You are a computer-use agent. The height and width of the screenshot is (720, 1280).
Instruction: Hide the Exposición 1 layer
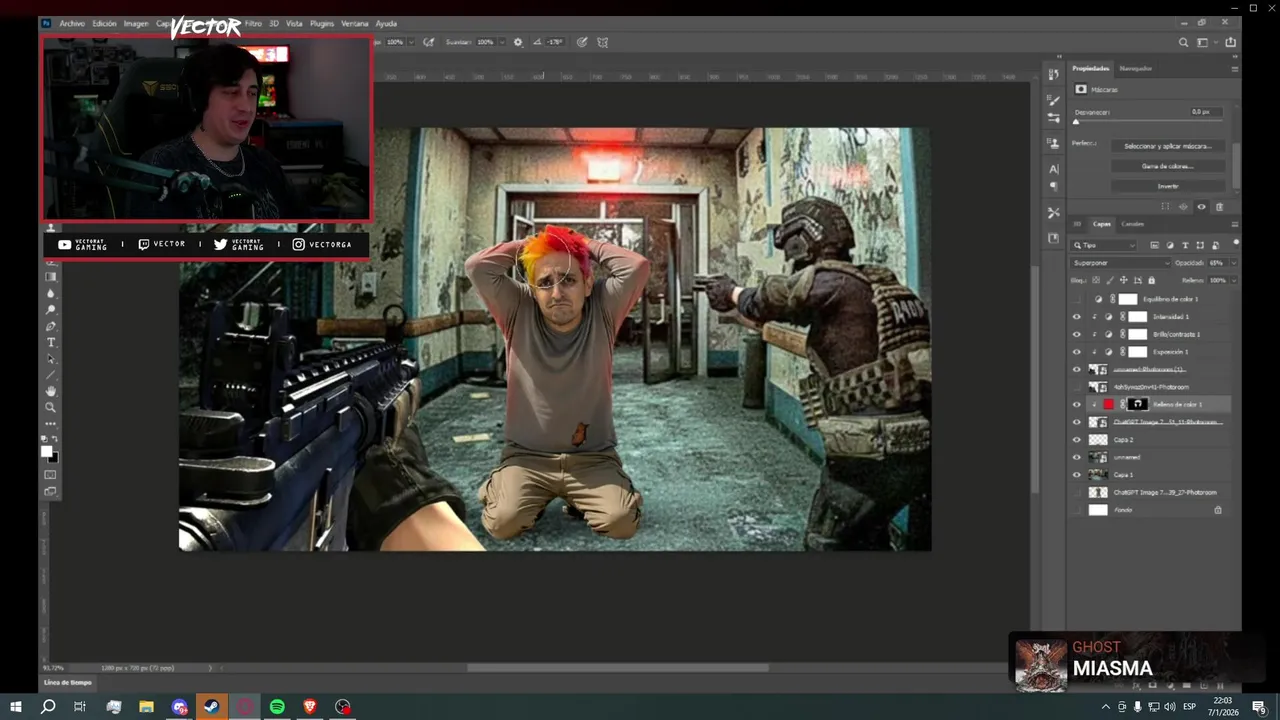click(1077, 352)
